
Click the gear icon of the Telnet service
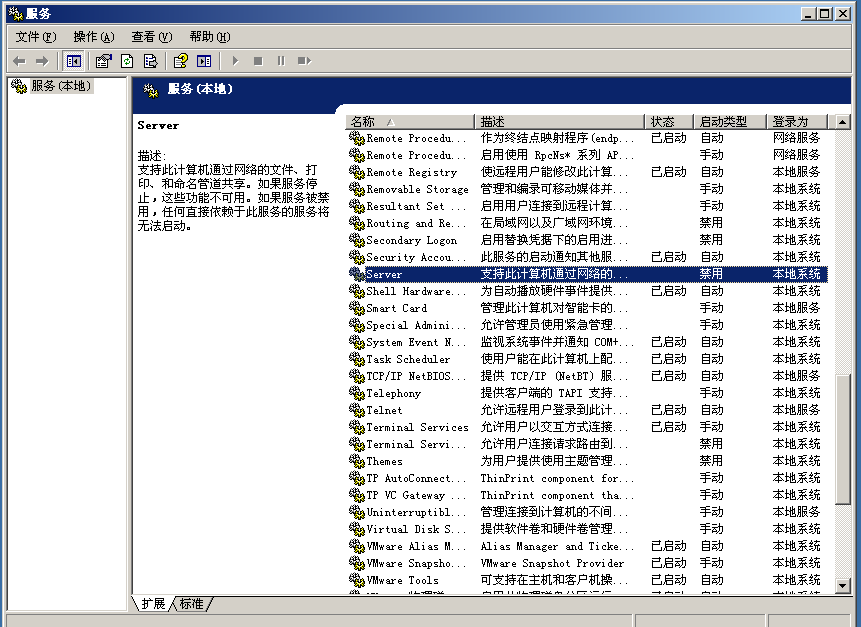356,410
